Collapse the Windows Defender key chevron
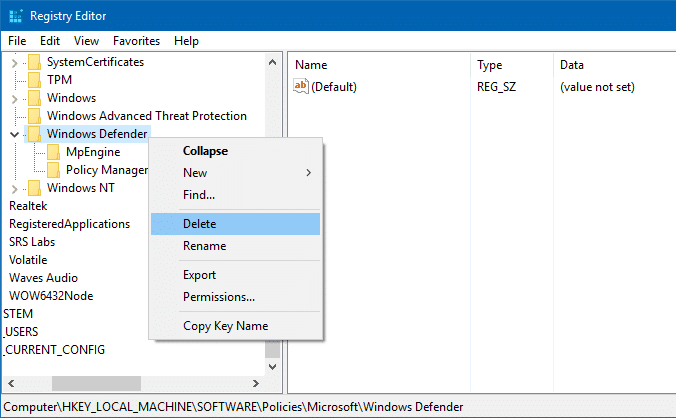676x418 pixels. click(x=14, y=134)
